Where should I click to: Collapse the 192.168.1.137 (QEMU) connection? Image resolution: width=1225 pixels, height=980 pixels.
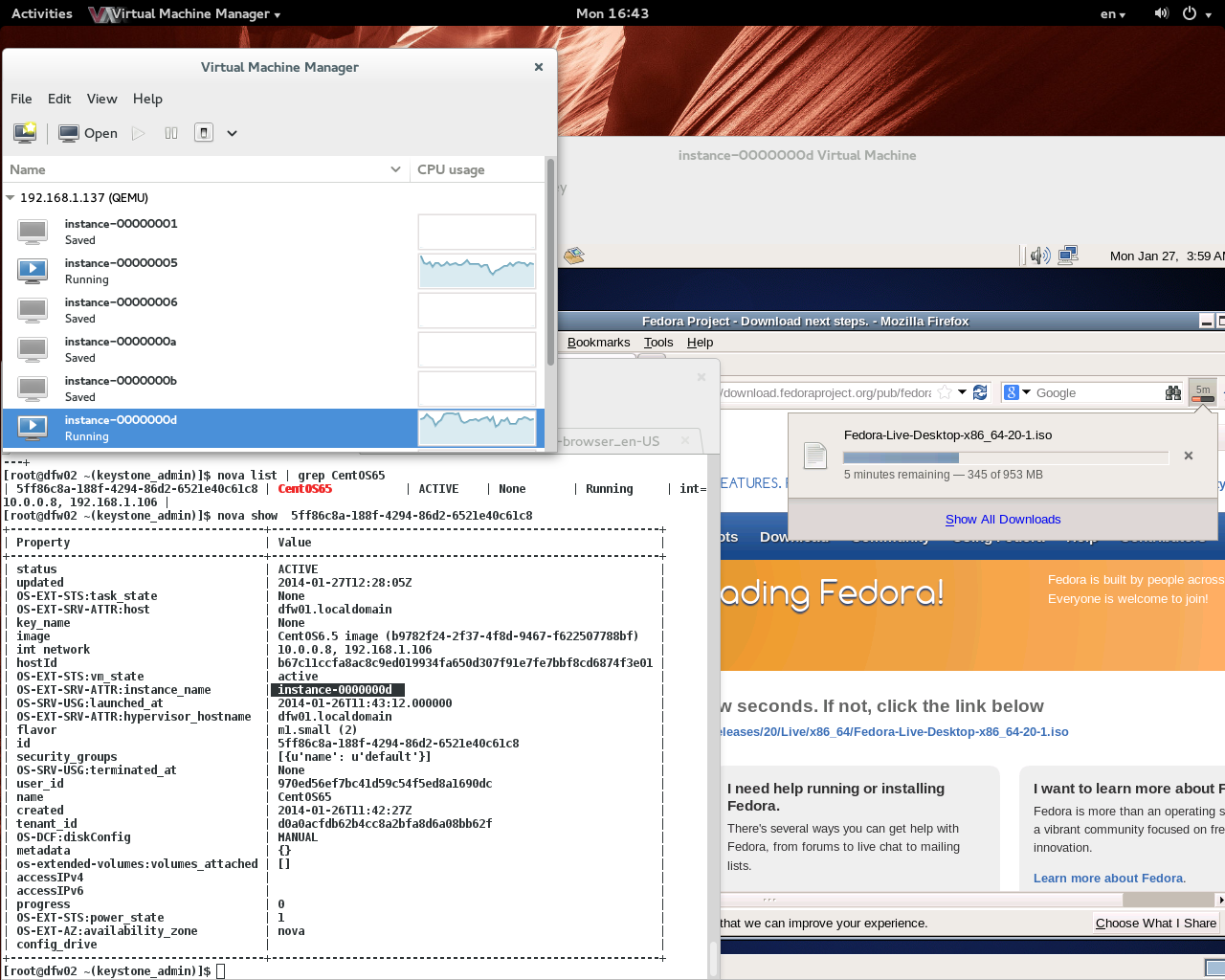coord(11,198)
